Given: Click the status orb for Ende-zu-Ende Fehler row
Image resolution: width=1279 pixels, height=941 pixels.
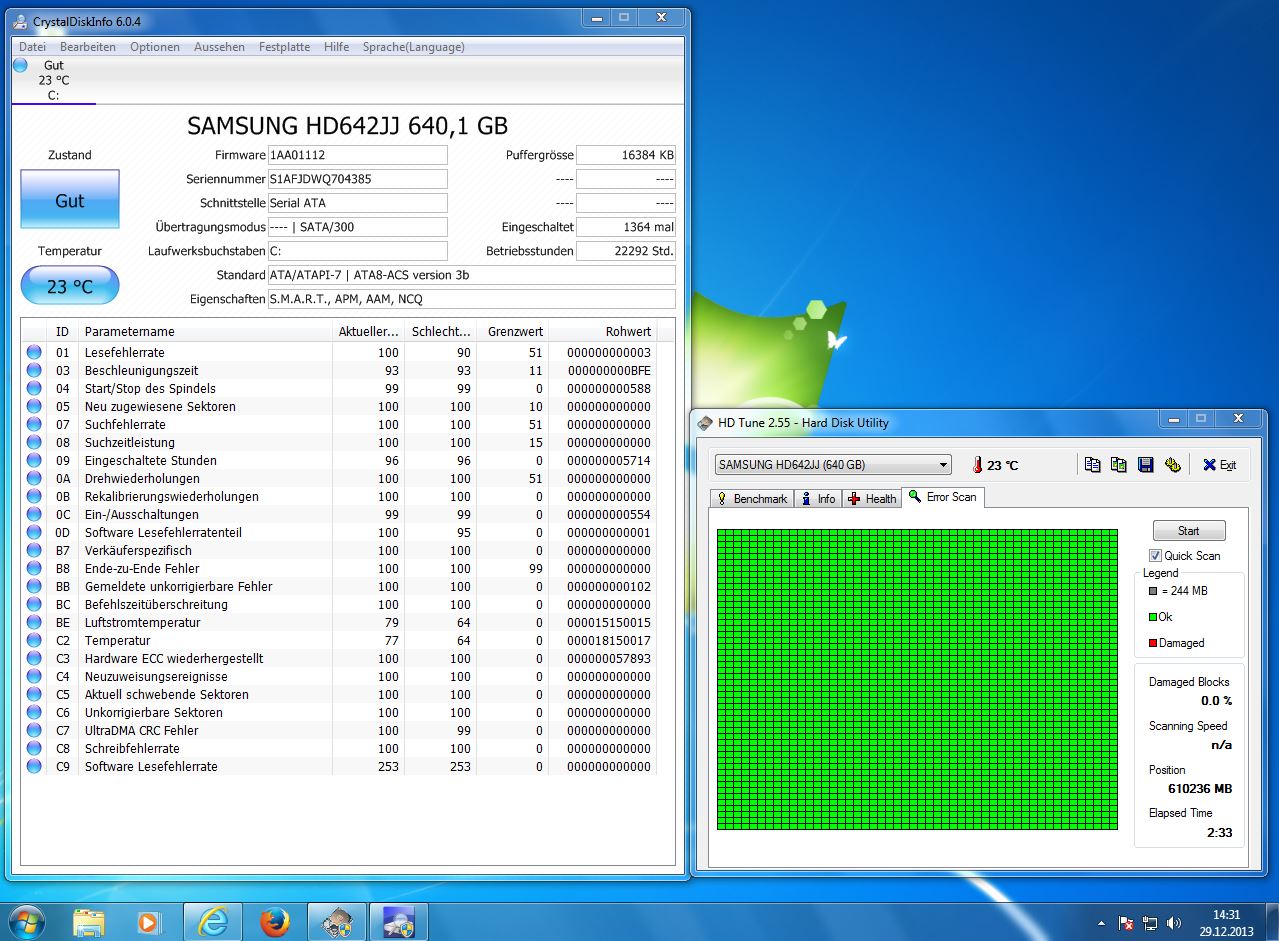Looking at the screenshot, I should point(35,568).
